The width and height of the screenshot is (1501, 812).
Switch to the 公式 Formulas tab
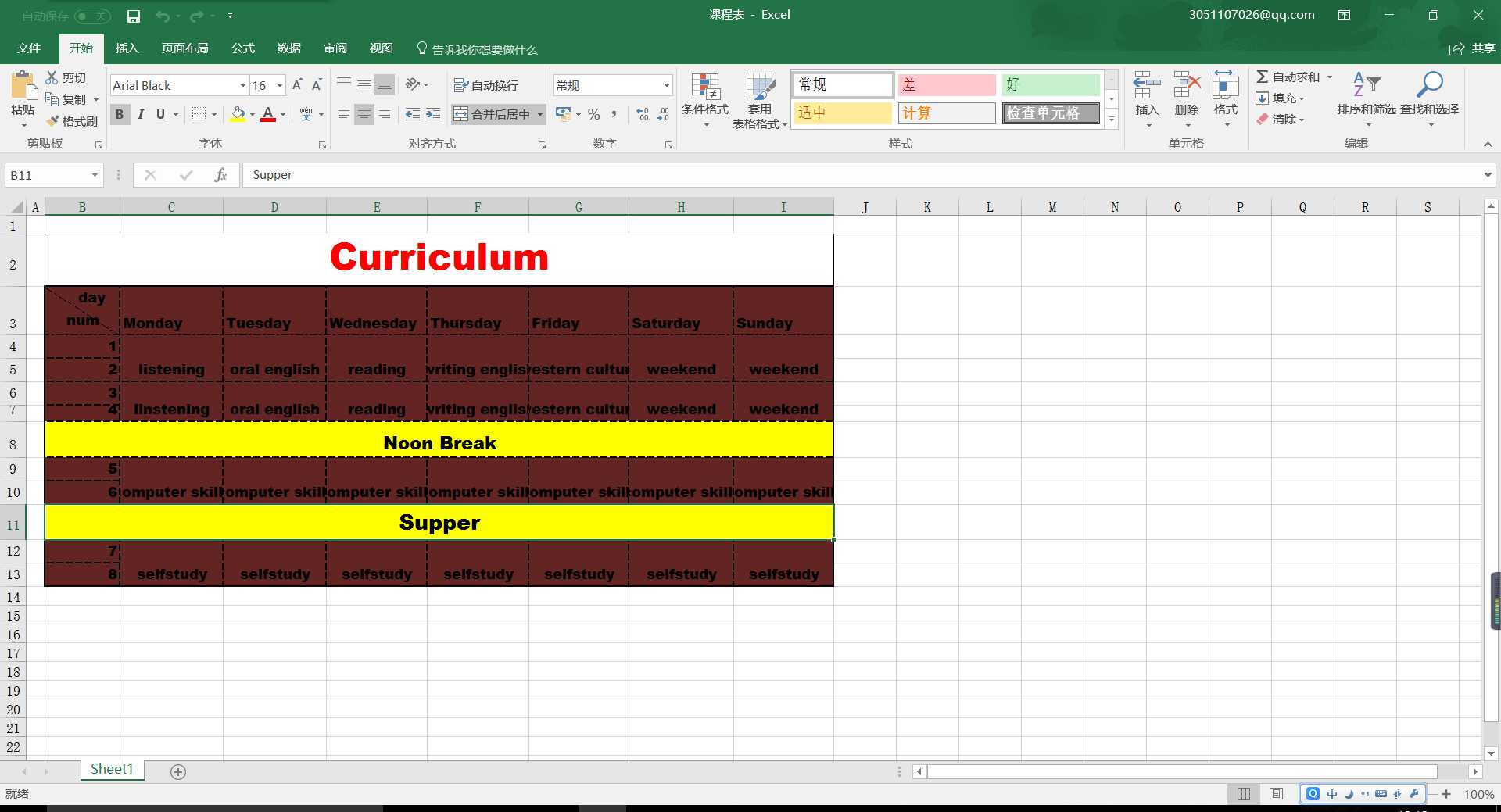point(243,48)
